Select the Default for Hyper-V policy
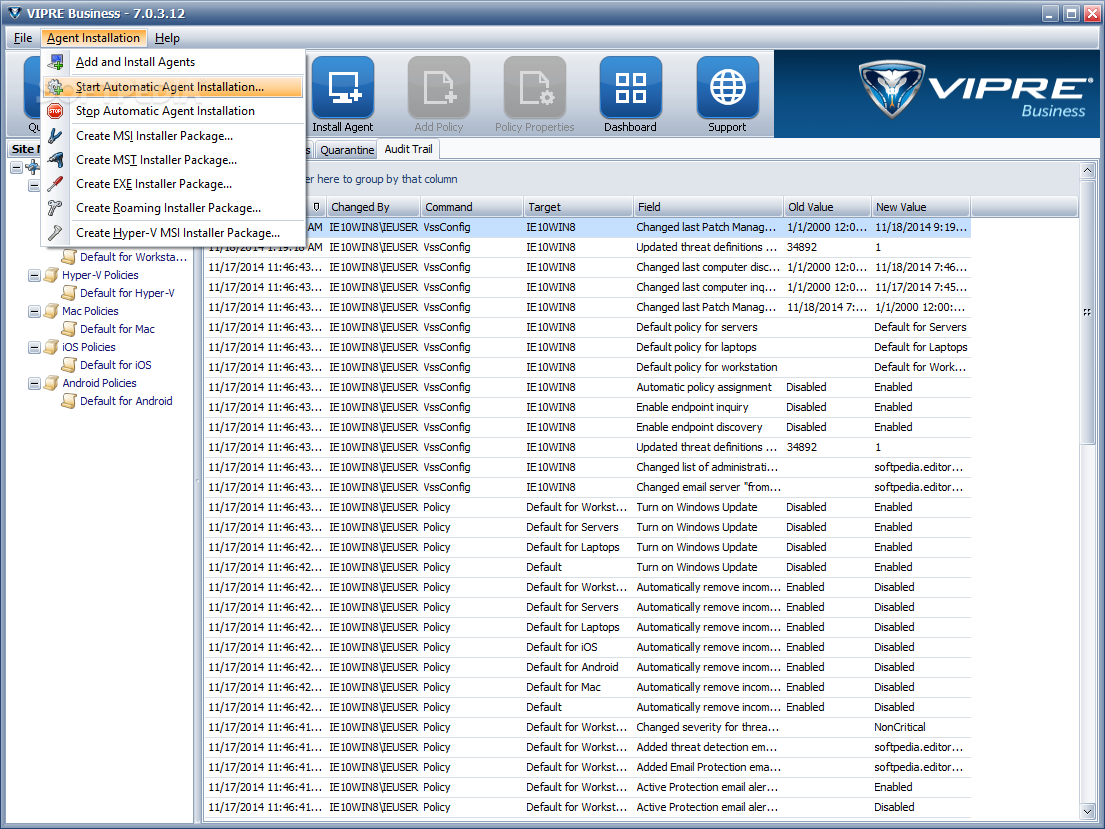Screen dimensions: 1105x829 pos(127,293)
